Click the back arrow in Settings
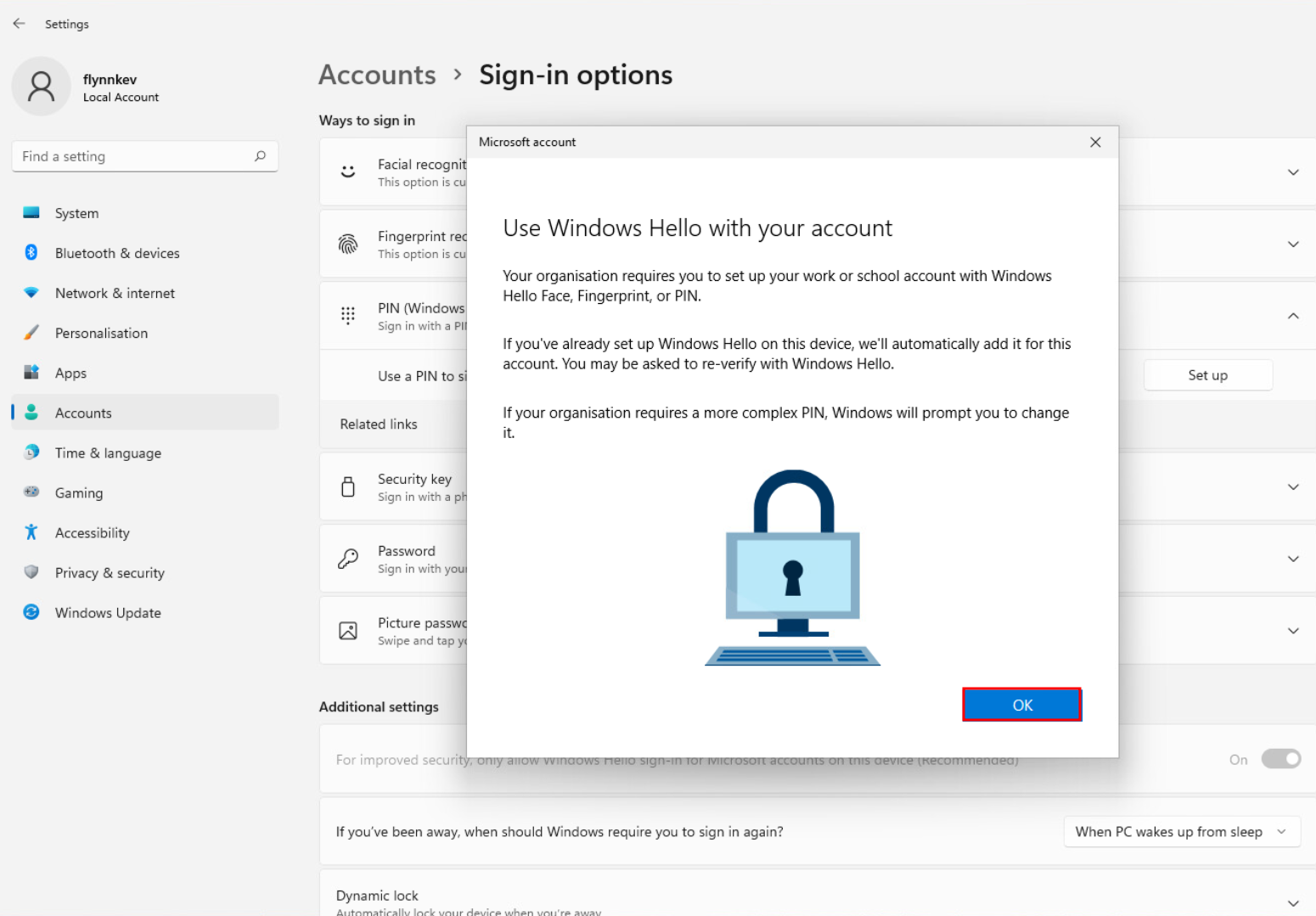Image resolution: width=1316 pixels, height=916 pixels. [20, 24]
